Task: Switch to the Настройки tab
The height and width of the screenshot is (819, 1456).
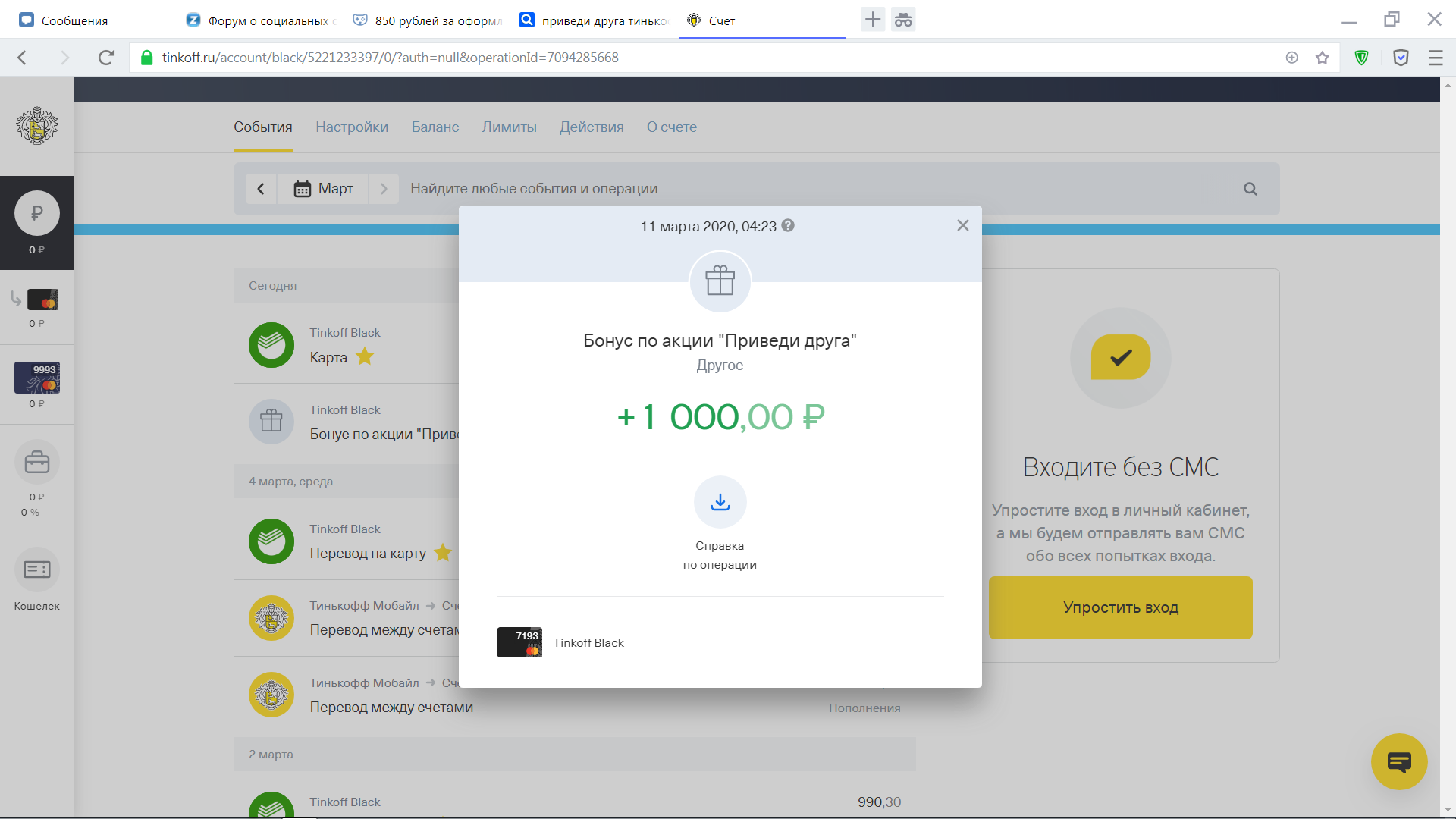Action: tap(352, 127)
